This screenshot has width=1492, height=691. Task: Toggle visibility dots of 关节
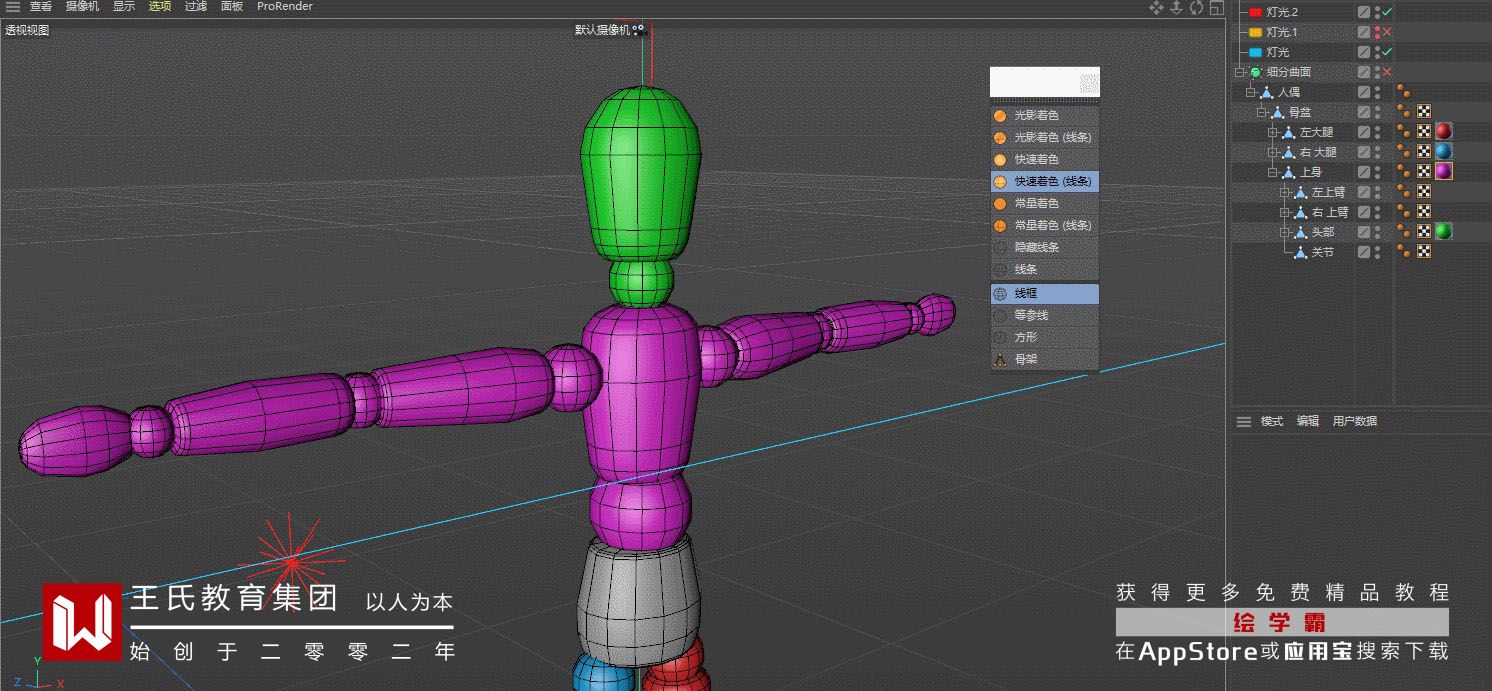(1377, 252)
